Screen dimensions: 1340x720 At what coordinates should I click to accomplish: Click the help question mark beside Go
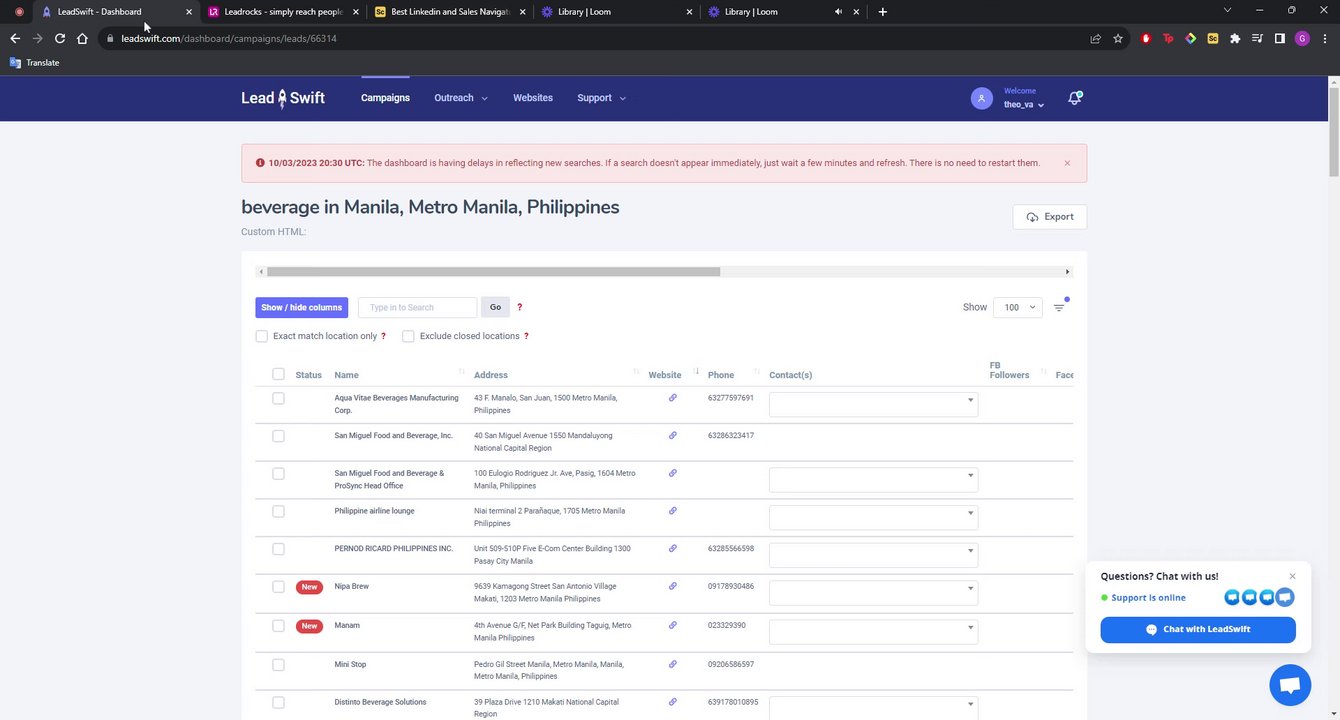[x=519, y=307]
